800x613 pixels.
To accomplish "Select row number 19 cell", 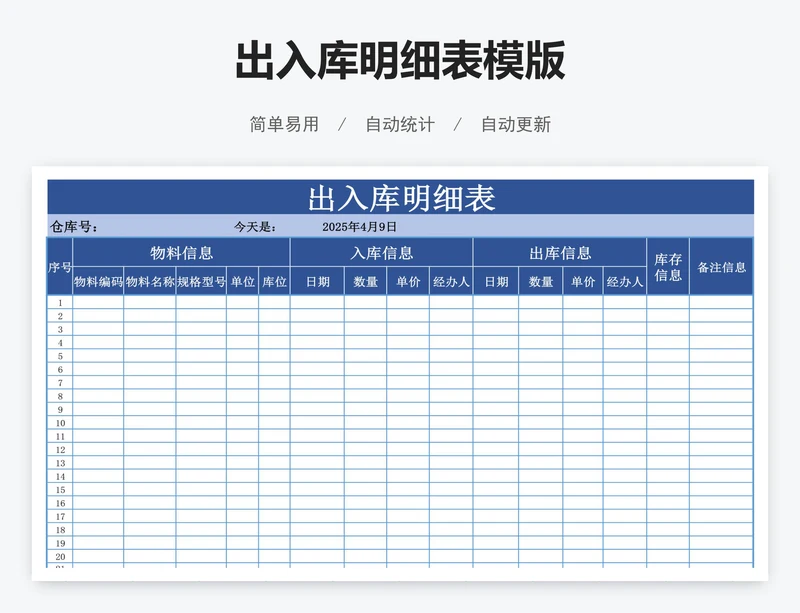I will [x=60, y=543].
